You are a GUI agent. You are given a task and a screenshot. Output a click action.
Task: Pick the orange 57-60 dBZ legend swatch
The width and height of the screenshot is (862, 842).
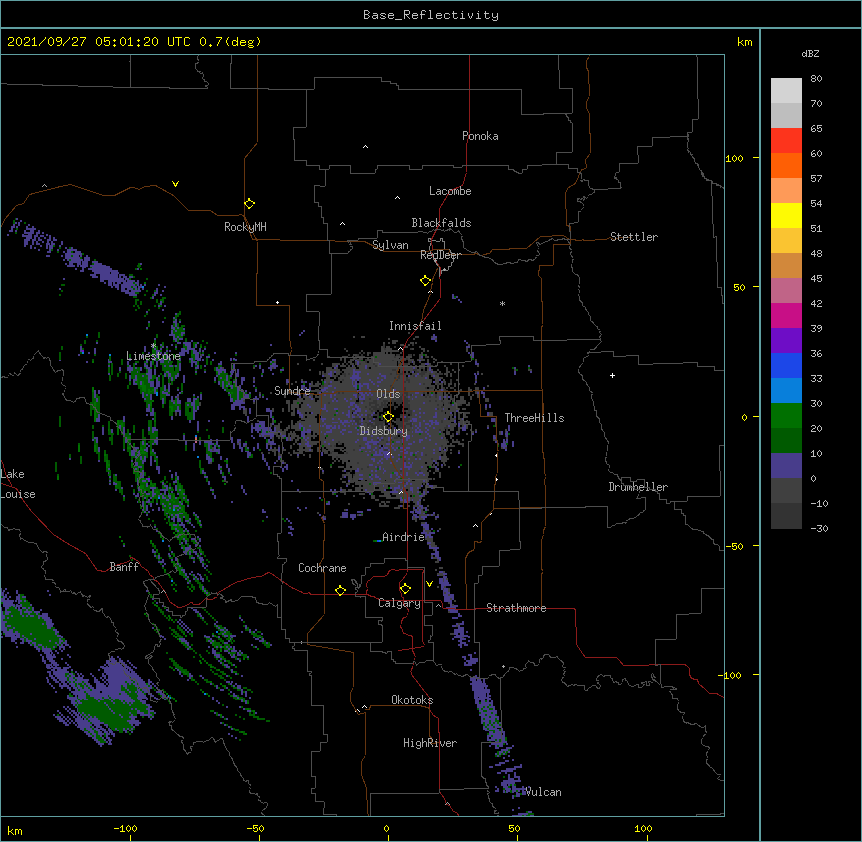(x=786, y=165)
